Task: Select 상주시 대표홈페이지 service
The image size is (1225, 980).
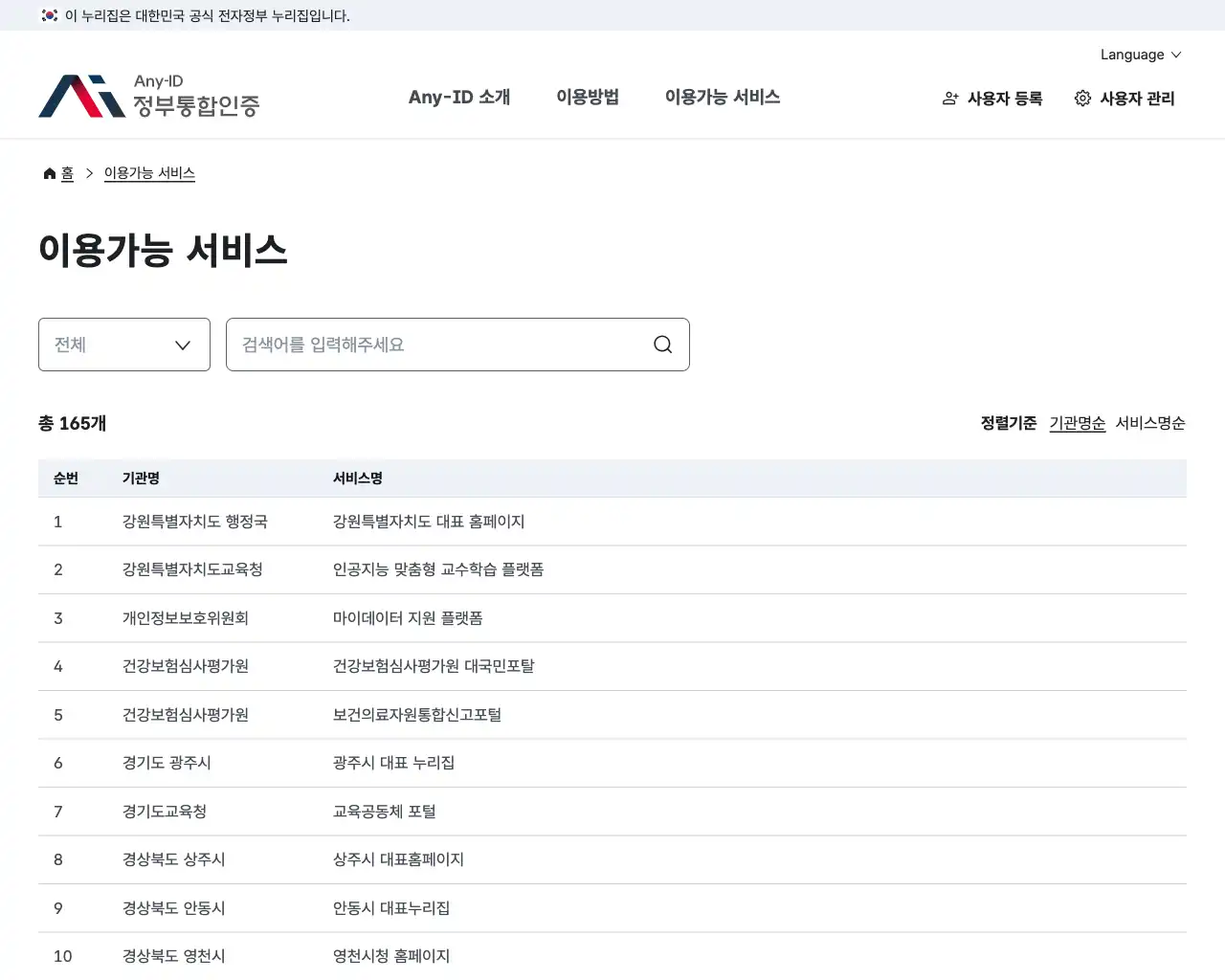Action: pos(398,859)
